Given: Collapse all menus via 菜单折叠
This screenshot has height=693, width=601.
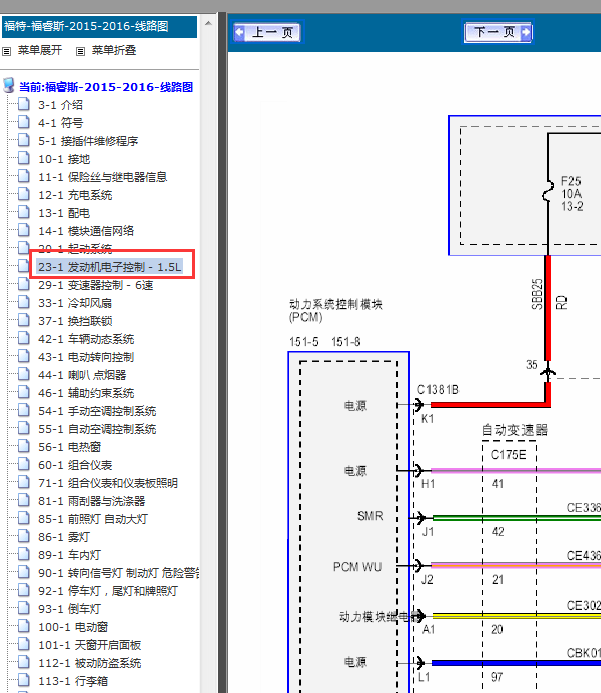Looking at the screenshot, I should 114,50.
